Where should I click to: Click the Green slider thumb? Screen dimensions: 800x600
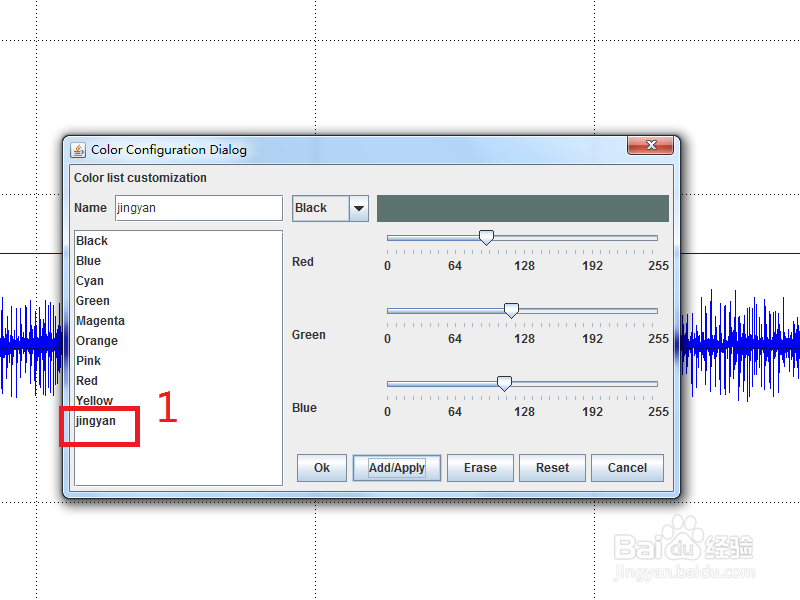coord(511,310)
